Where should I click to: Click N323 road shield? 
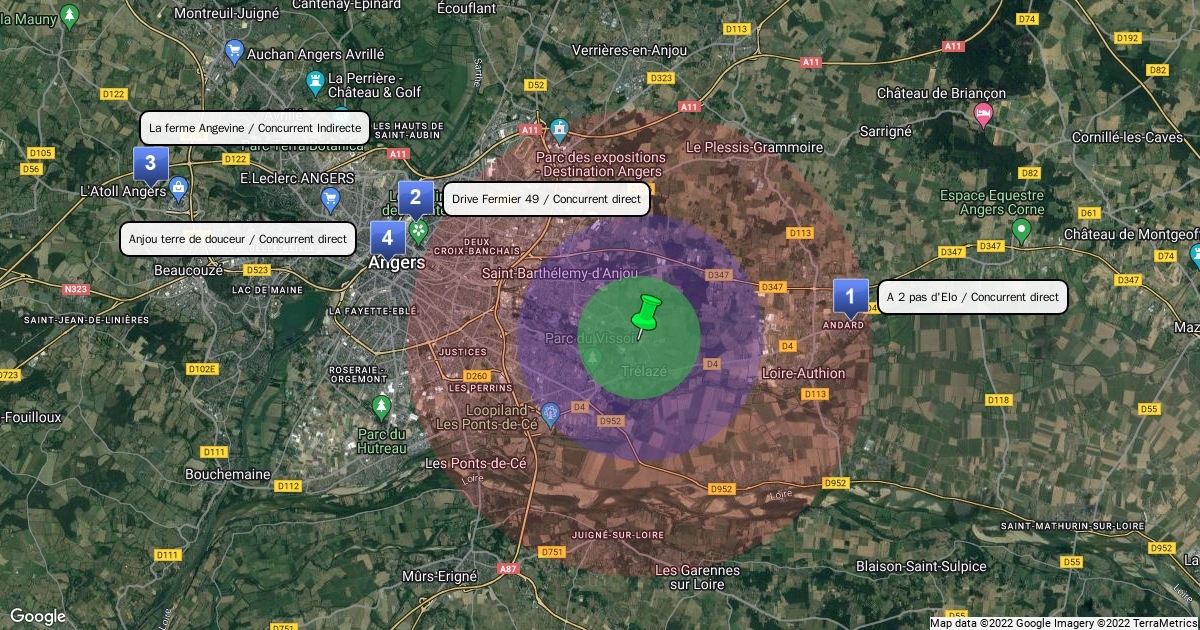pyautogui.click(x=75, y=289)
